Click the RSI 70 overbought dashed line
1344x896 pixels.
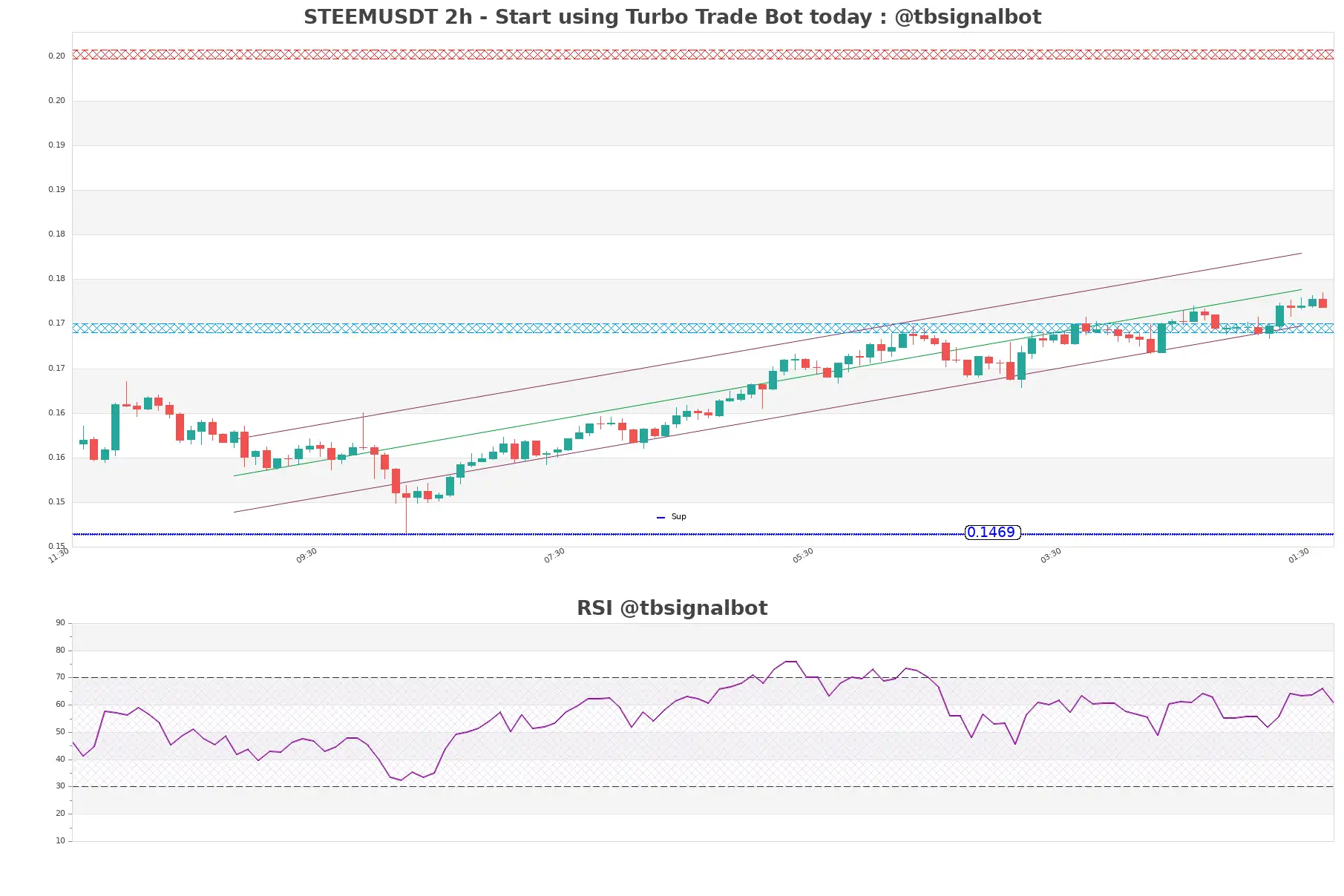[703, 677]
